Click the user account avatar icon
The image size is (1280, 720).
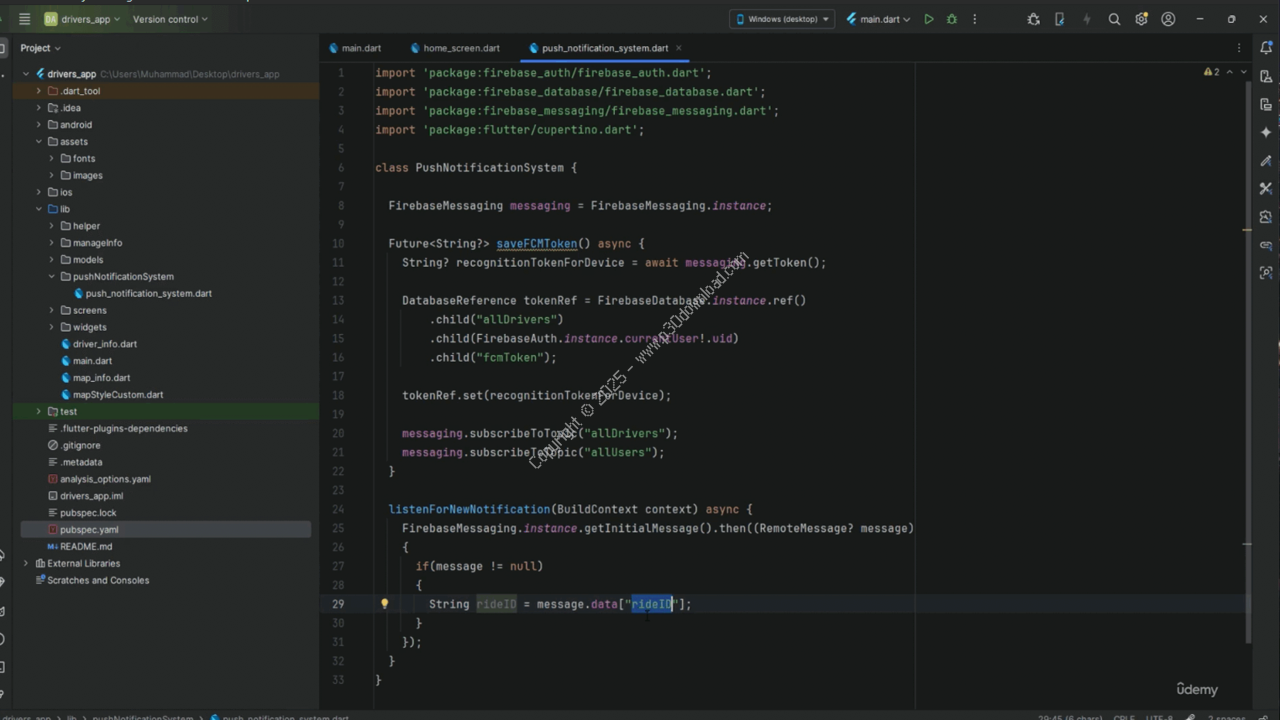tap(1168, 19)
